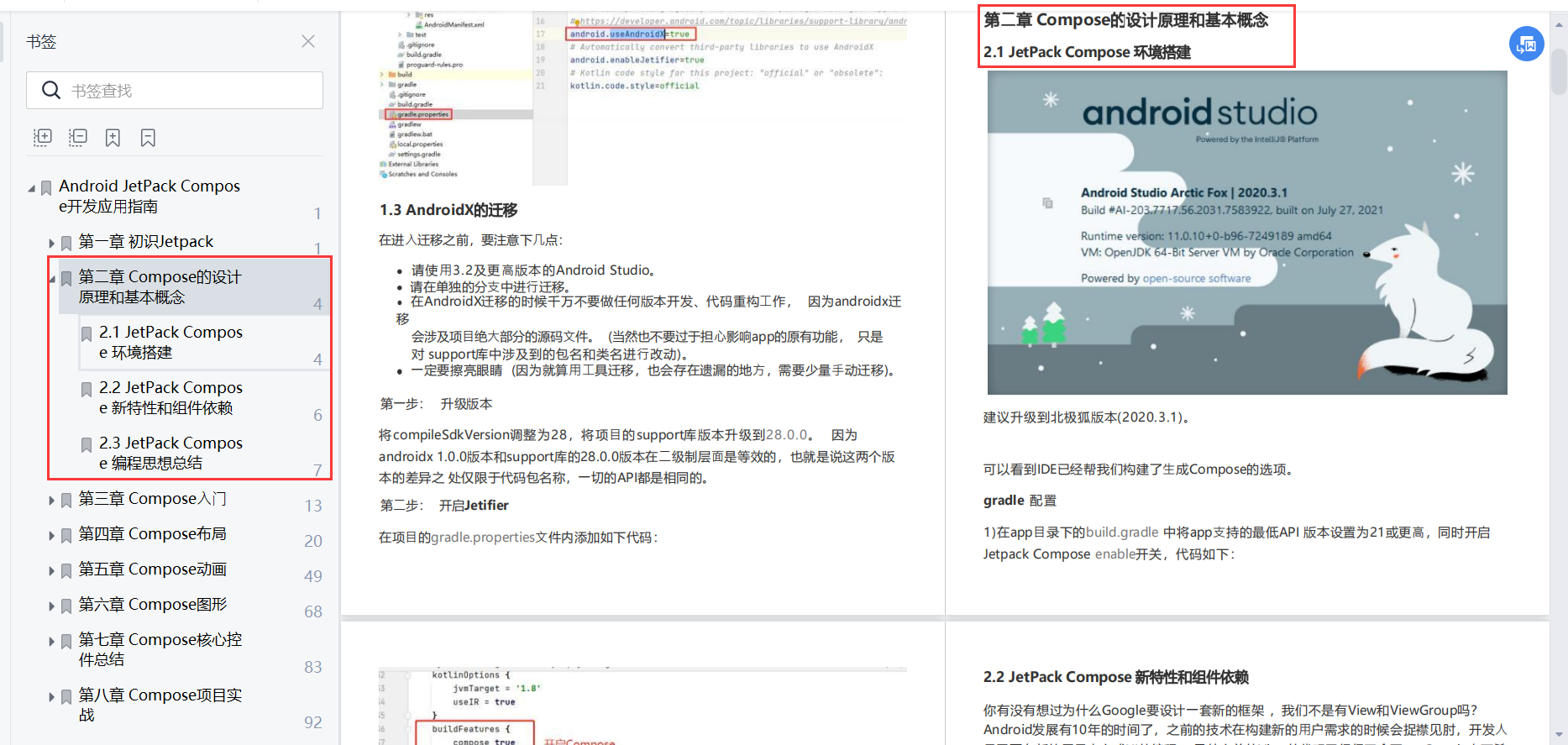Click bookmark icon beside 第三章 Compose入门

point(66,501)
